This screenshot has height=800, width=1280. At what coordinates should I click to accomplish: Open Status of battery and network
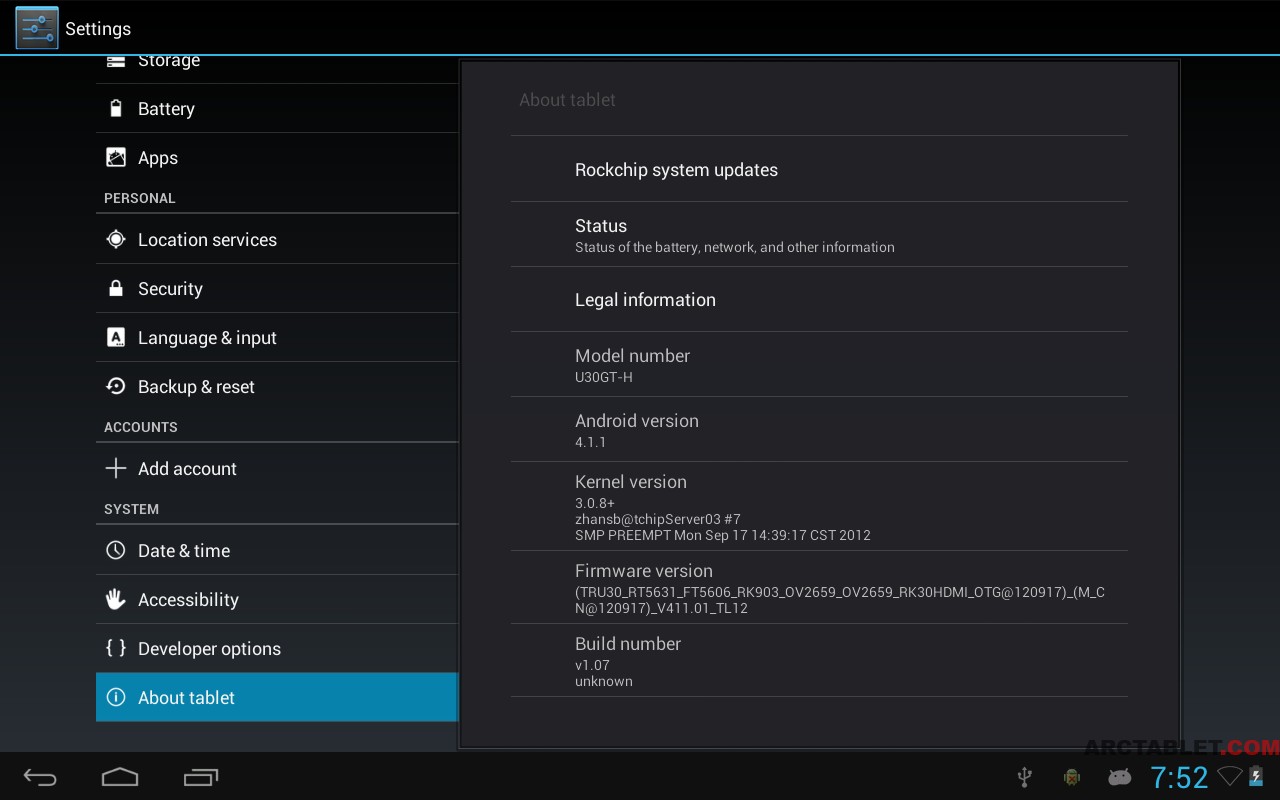tap(819, 234)
